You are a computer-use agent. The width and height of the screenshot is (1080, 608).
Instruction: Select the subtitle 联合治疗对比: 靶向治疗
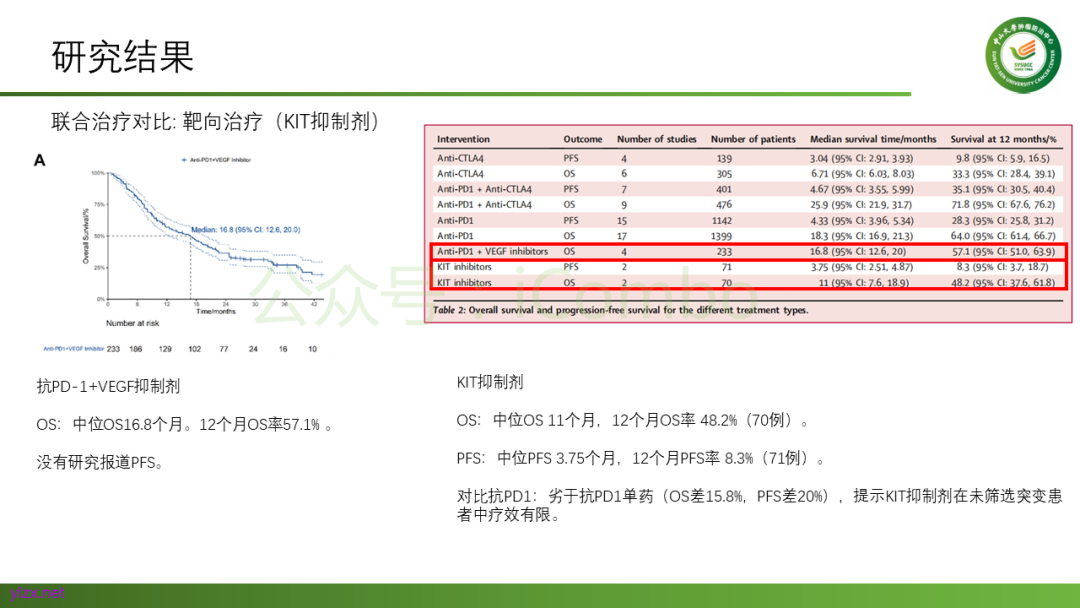[x=216, y=122]
